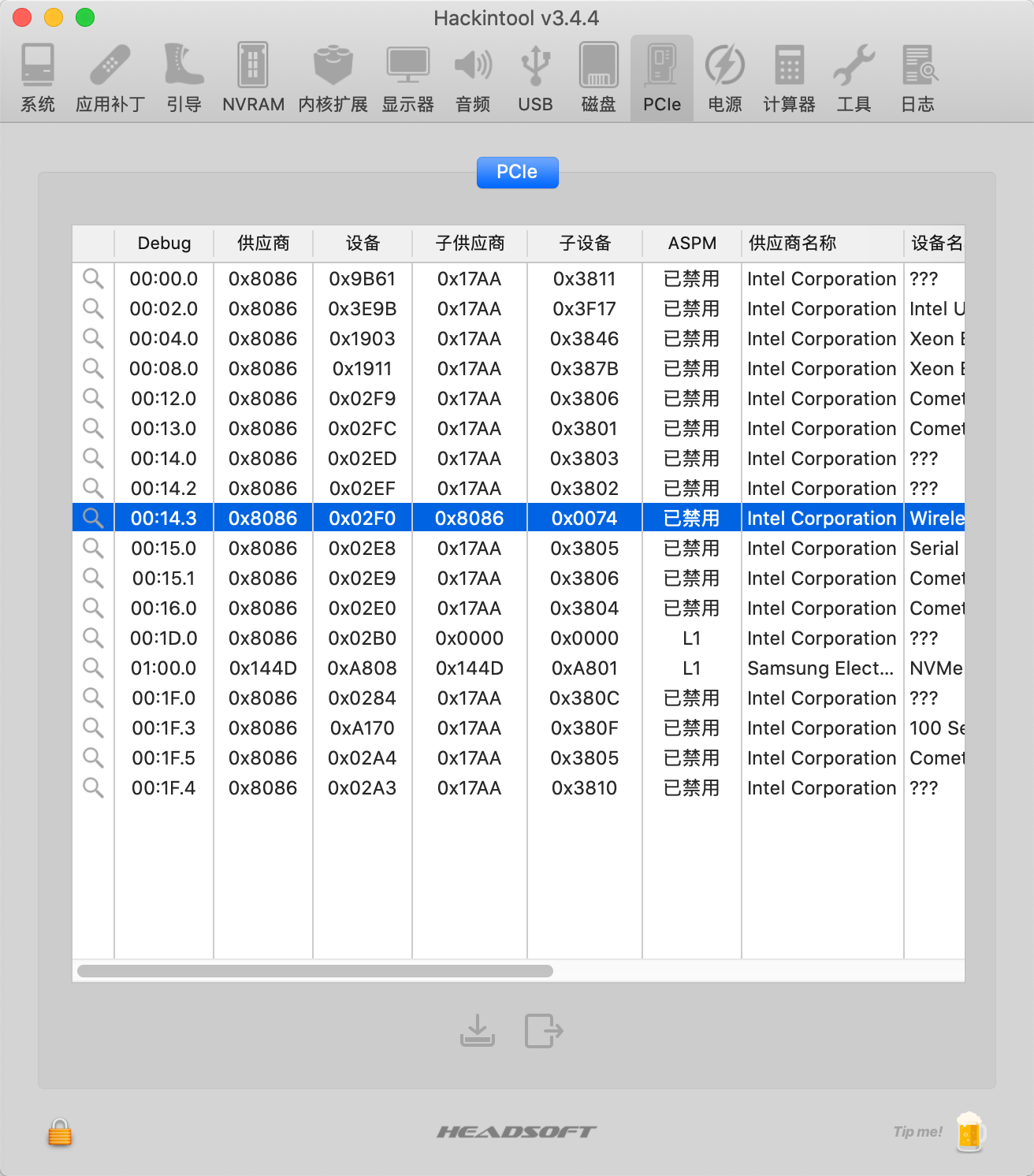Click the magnifier for device 01:00.0
Image resolution: width=1034 pixels, height=1176 pixels.
pyautogui.click(x=93, y=668)
